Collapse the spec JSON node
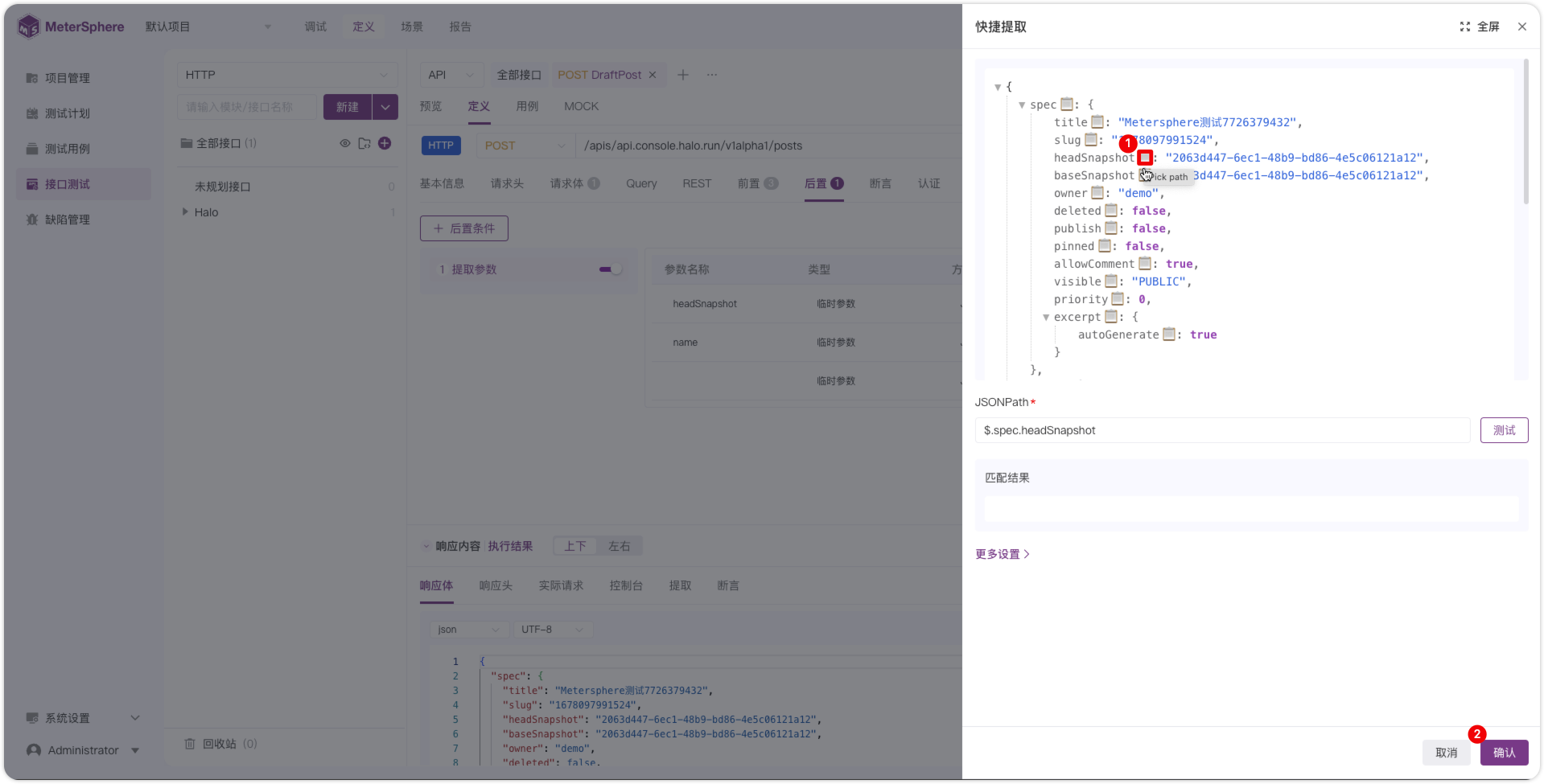The height and width of the screenshot is (784, 1544). pyautogui.click(x=1022, y=105)
